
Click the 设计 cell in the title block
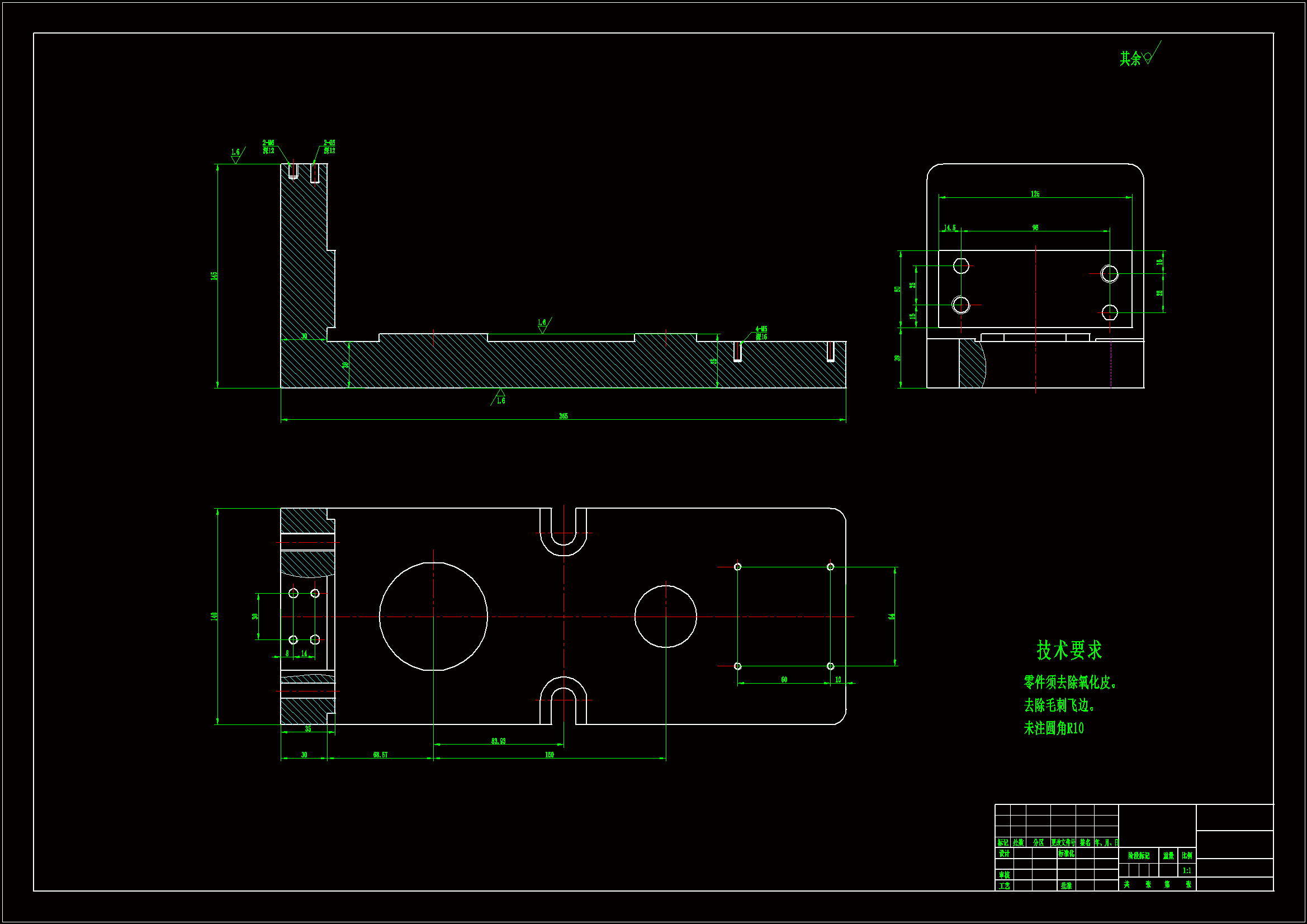(1004, 854)
